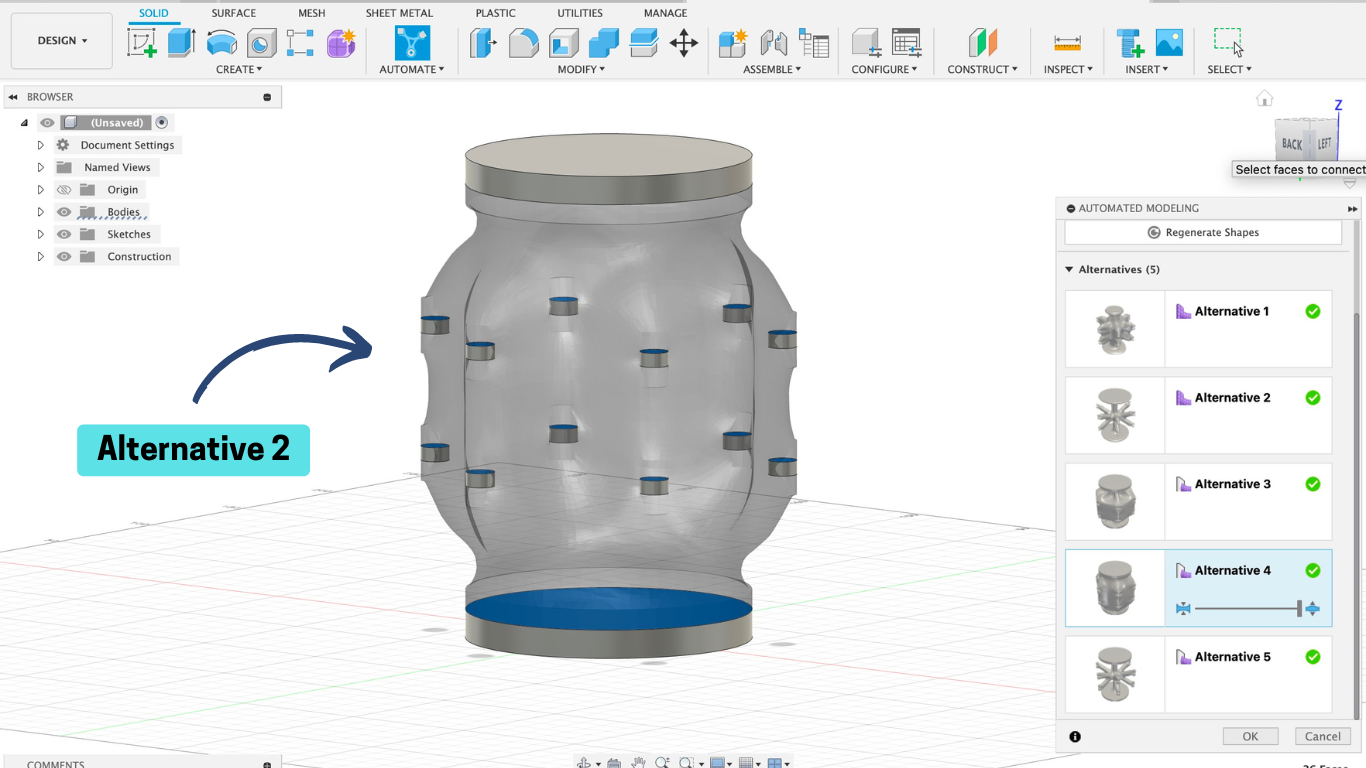Open the assemble table icon
The image size is (1366, 768).
tap(814, 43)
